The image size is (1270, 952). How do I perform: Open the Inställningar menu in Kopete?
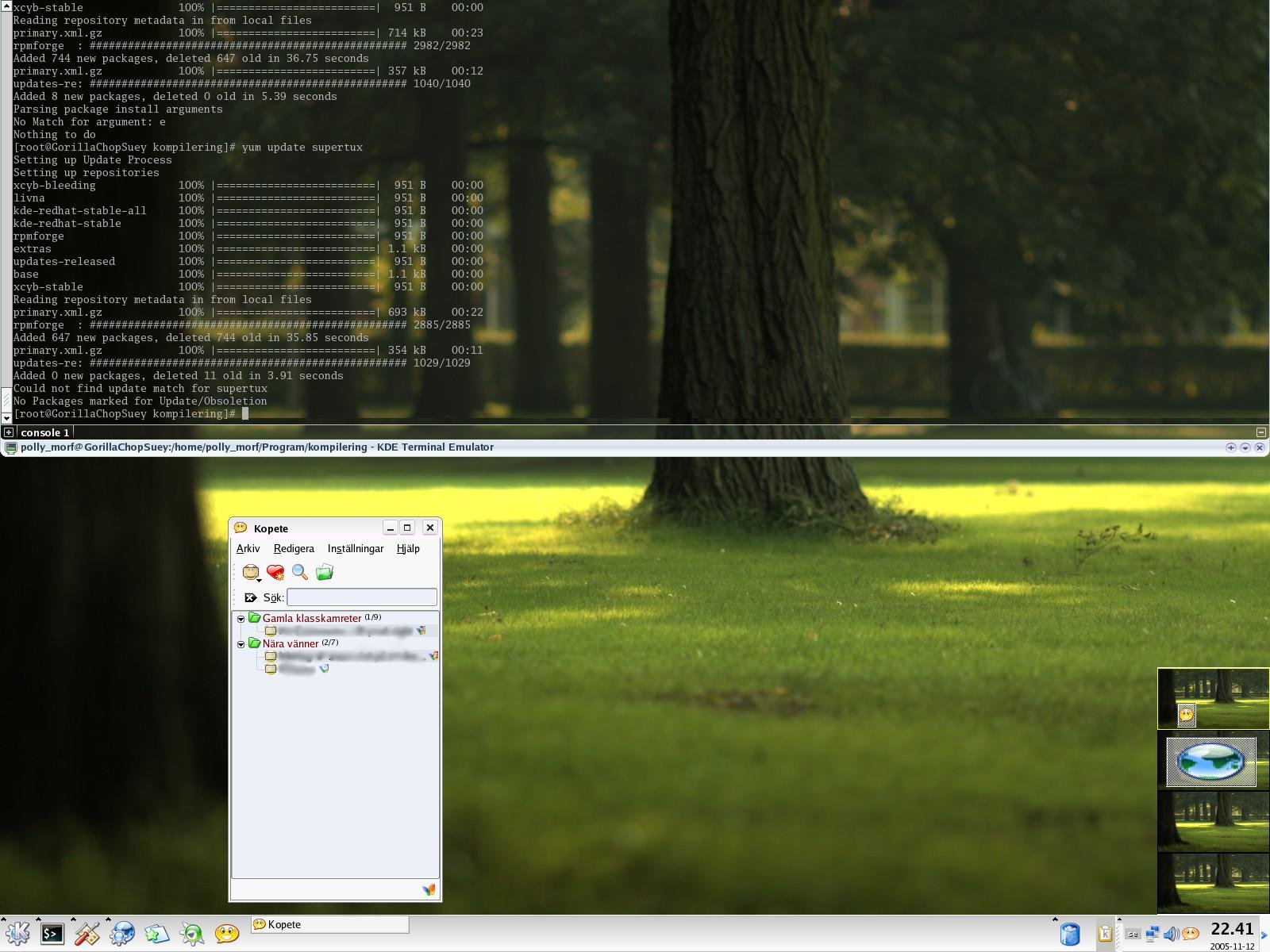[356, 548]
